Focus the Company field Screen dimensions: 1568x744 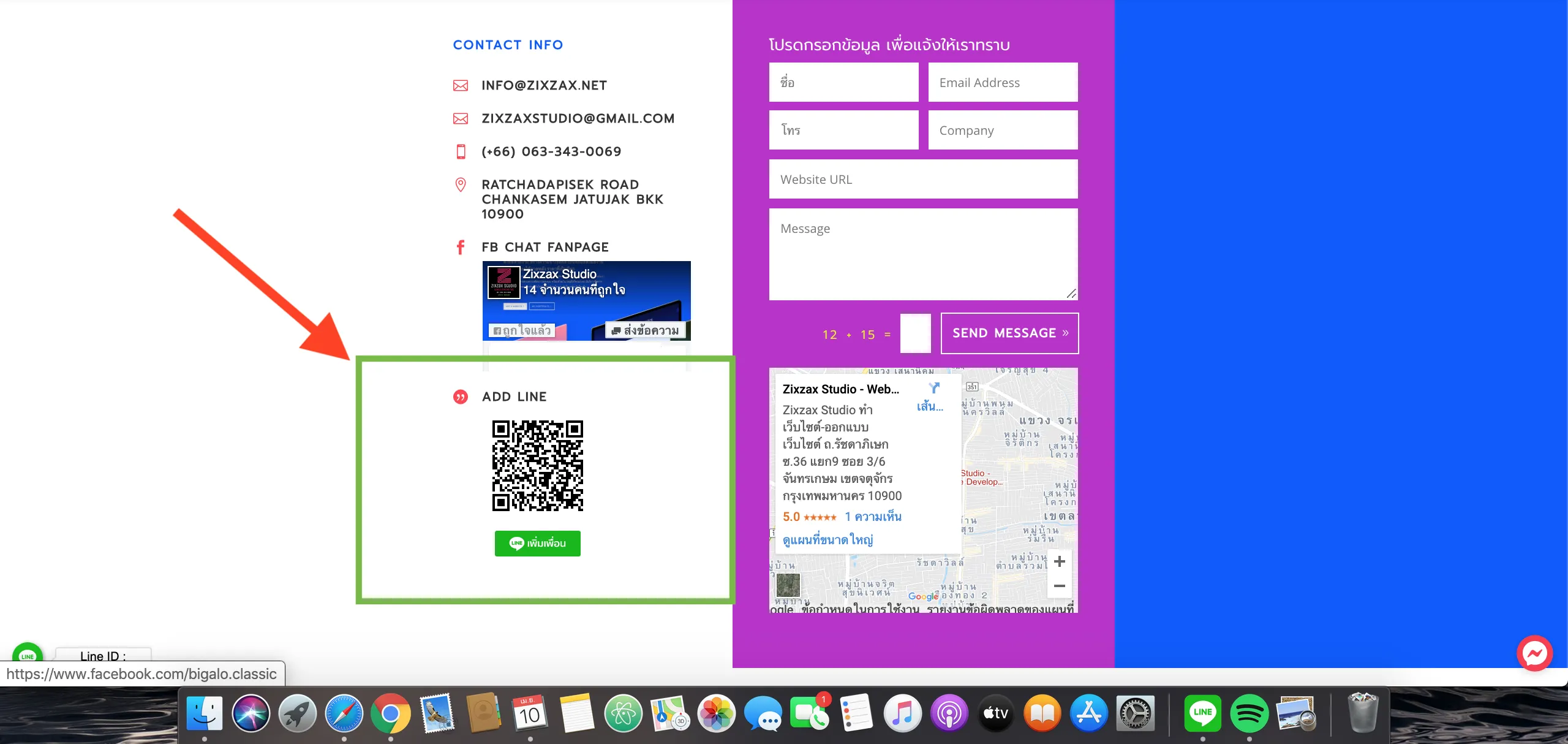[1003, 130]
